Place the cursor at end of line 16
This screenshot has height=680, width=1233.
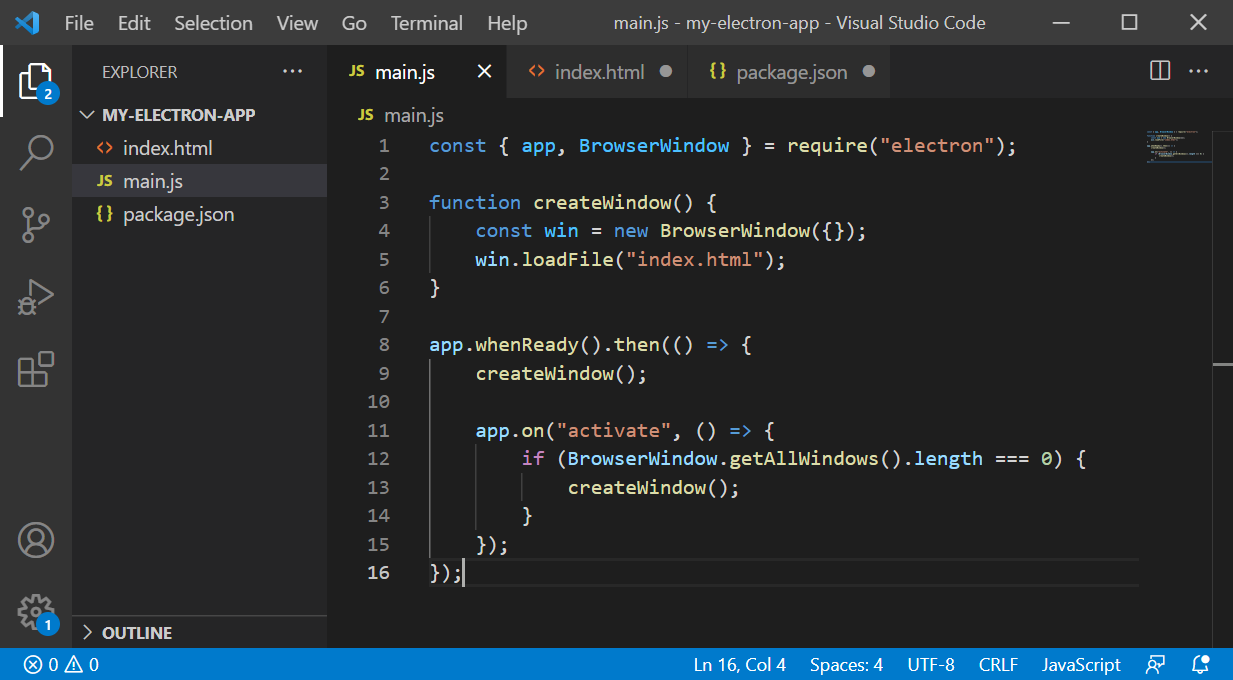tap(465, 573)
